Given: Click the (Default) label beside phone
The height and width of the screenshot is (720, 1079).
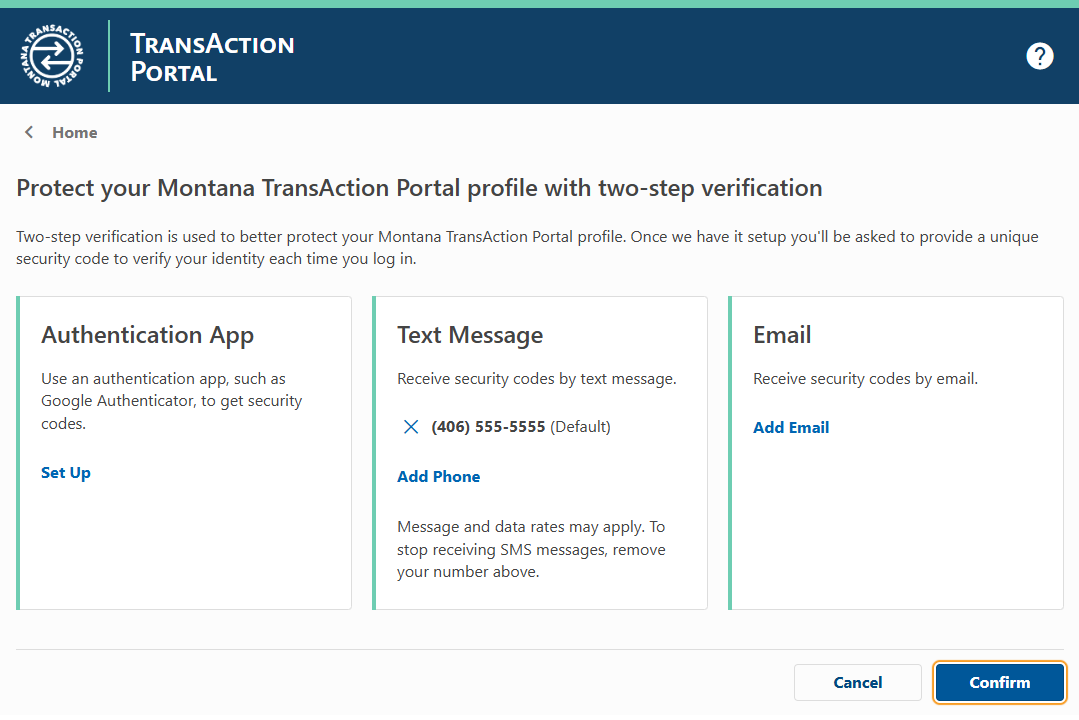Looking at the screenshot, I should click(x=580, y=427).
